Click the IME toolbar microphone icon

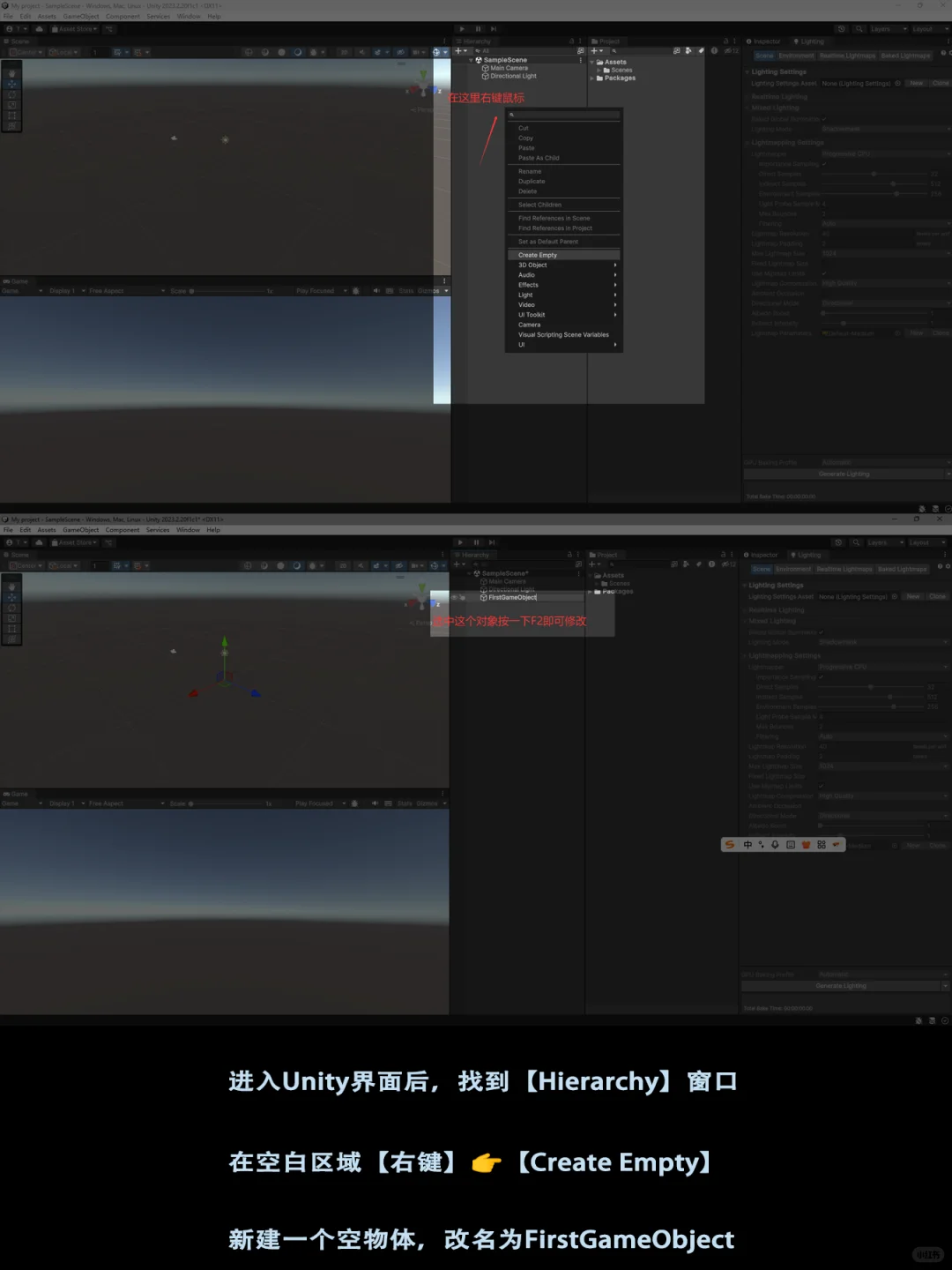[x=776, y=845]
